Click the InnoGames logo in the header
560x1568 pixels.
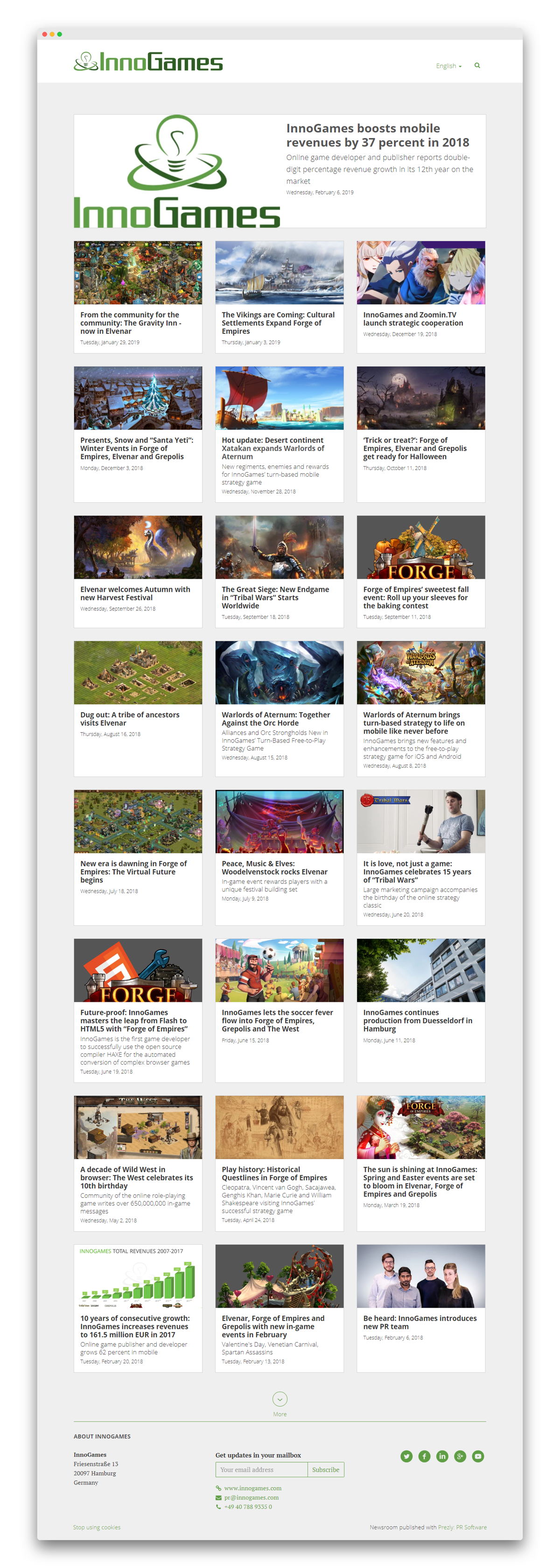point(148,62)
